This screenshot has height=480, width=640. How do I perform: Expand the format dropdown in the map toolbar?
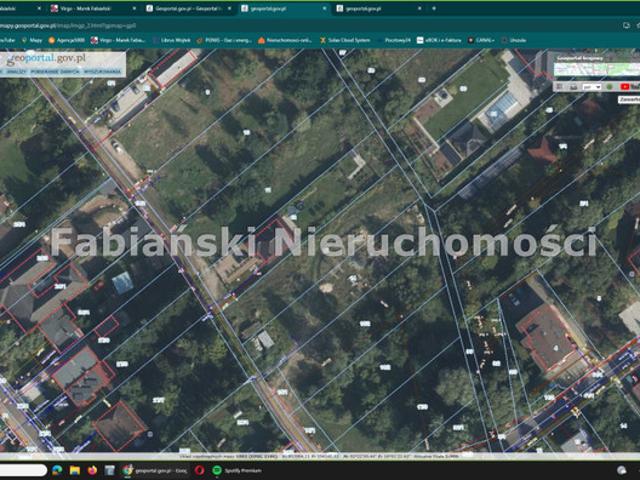pos(592,87)
